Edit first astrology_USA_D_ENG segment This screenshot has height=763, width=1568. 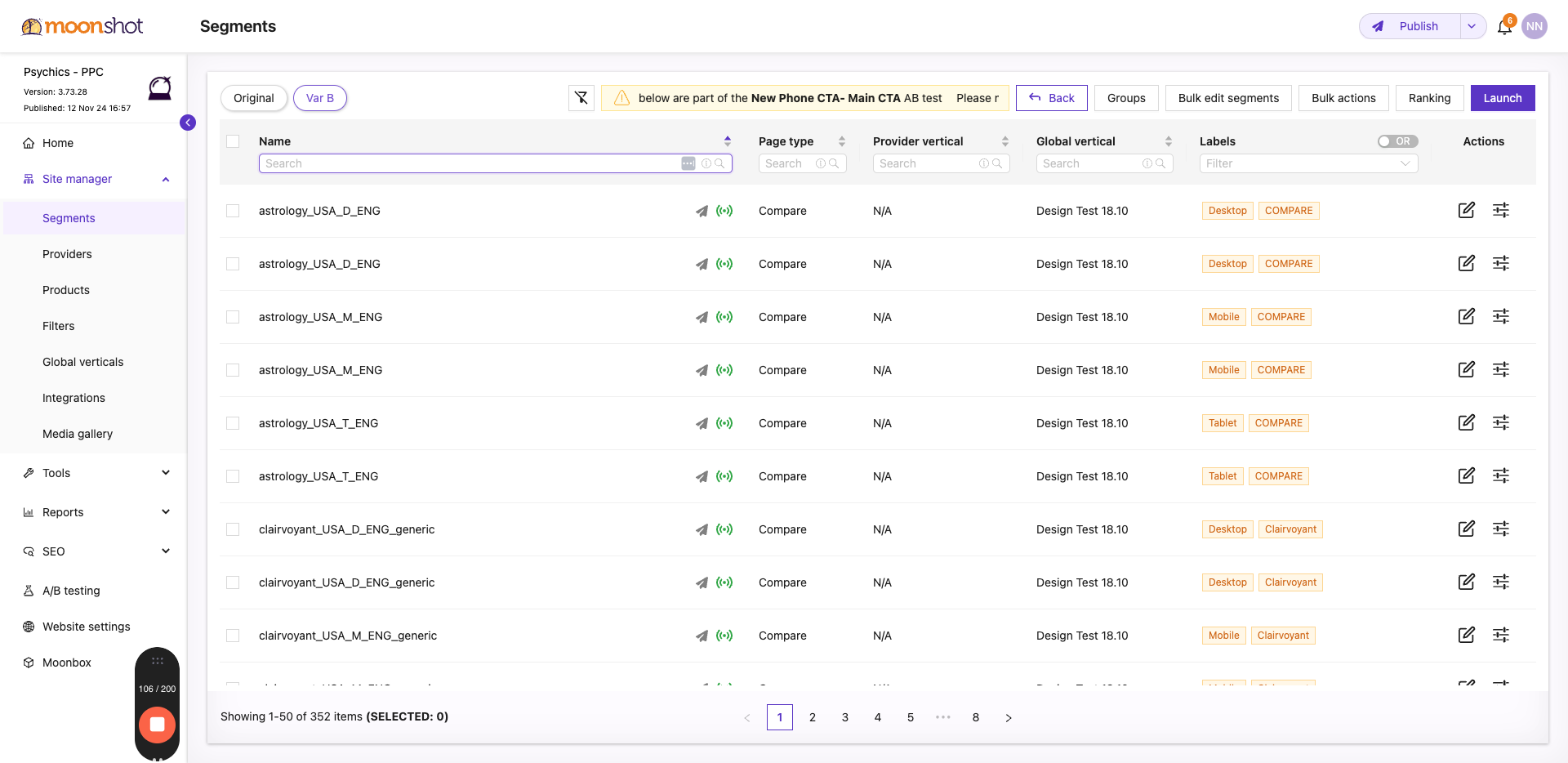pos(1467,210)
